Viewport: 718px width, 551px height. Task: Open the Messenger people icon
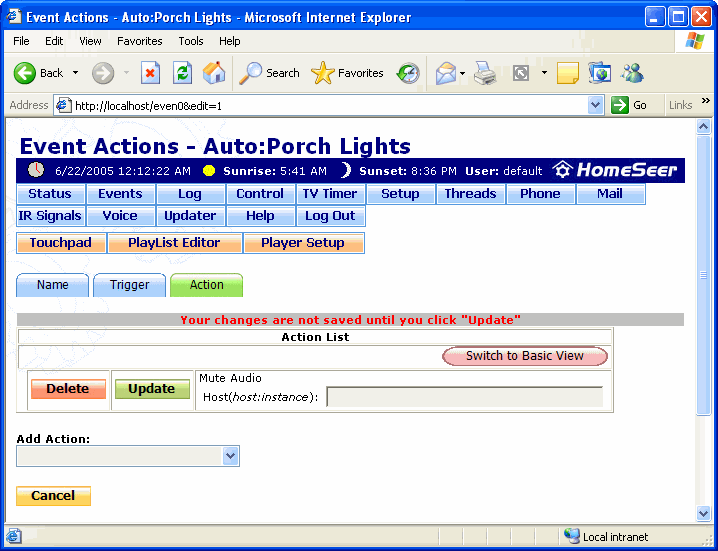(632, 73)
